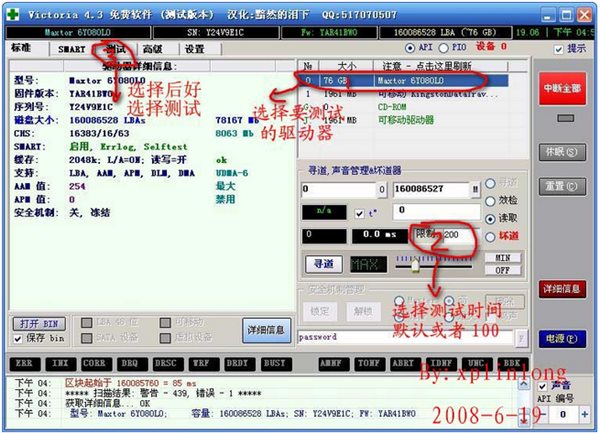600x433 pixels.
Task: Select the 可移动驱动器 drive row
Action: pyautogui.click(x=404, y=120)
